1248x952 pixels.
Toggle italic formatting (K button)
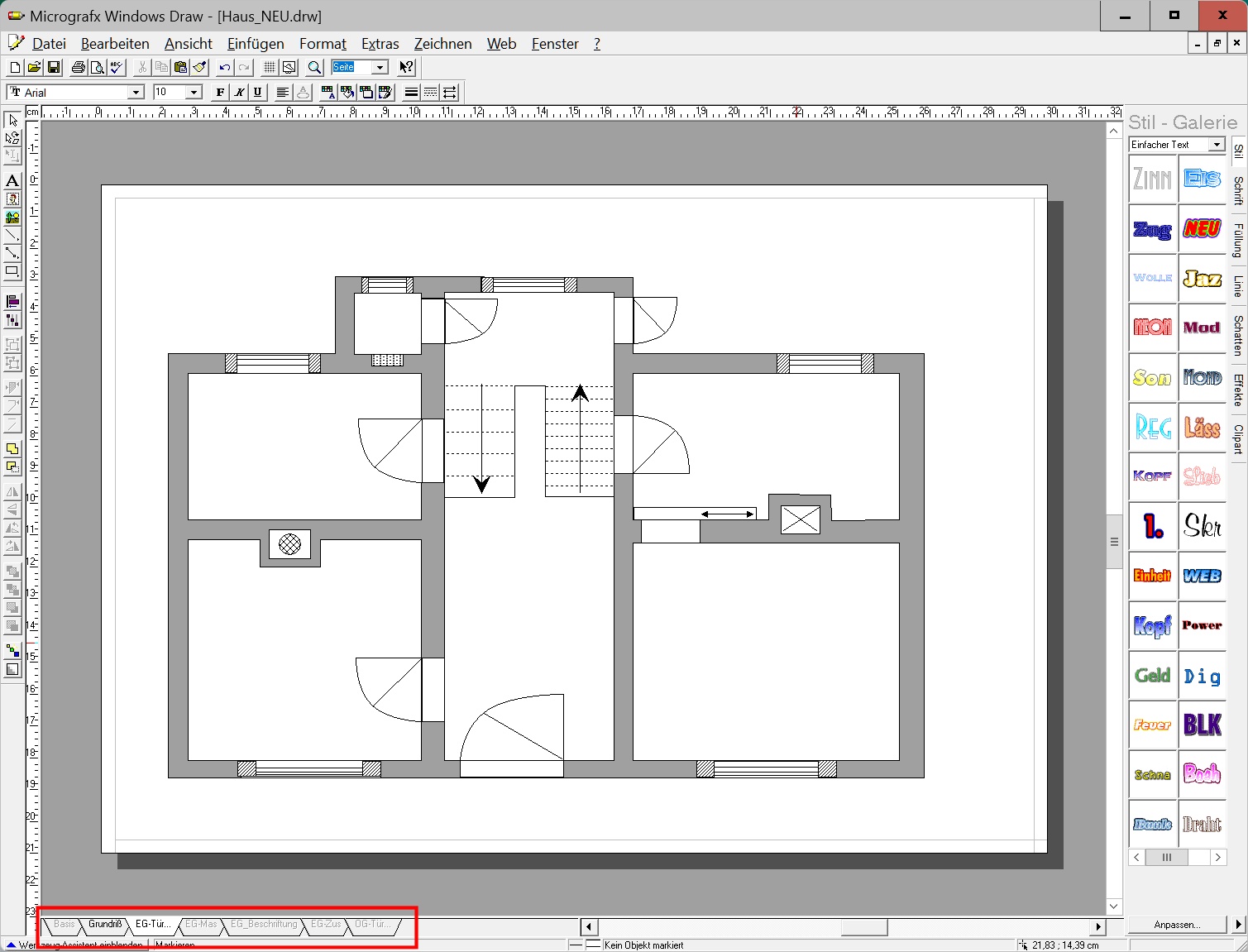click(x=239, y=92)
